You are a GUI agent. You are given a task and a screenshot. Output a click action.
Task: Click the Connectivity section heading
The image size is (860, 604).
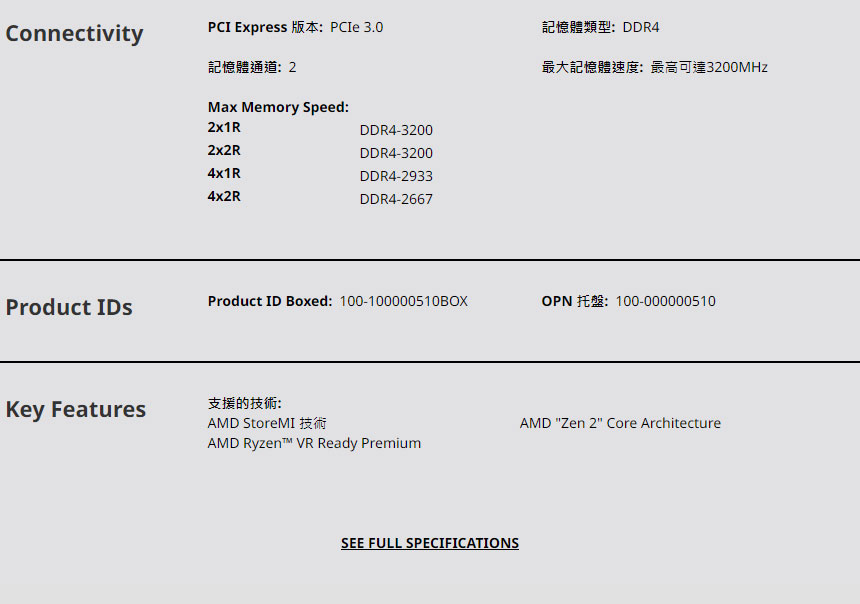[74, 33]
